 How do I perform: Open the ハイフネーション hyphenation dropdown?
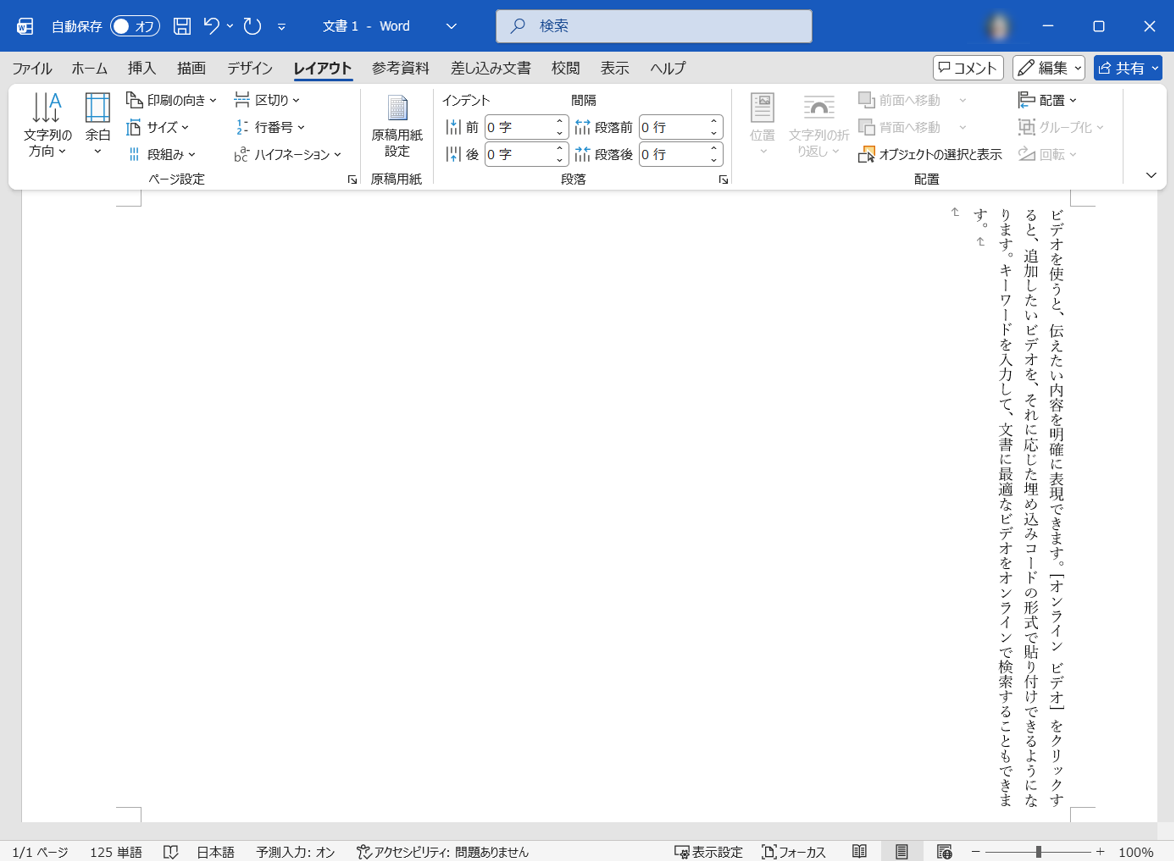(x=288, y=154)
